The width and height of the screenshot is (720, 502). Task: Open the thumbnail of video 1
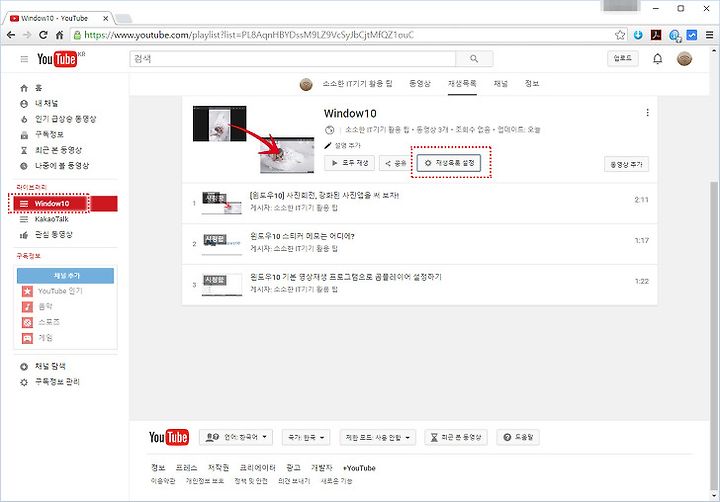click(x=222, y=203)
